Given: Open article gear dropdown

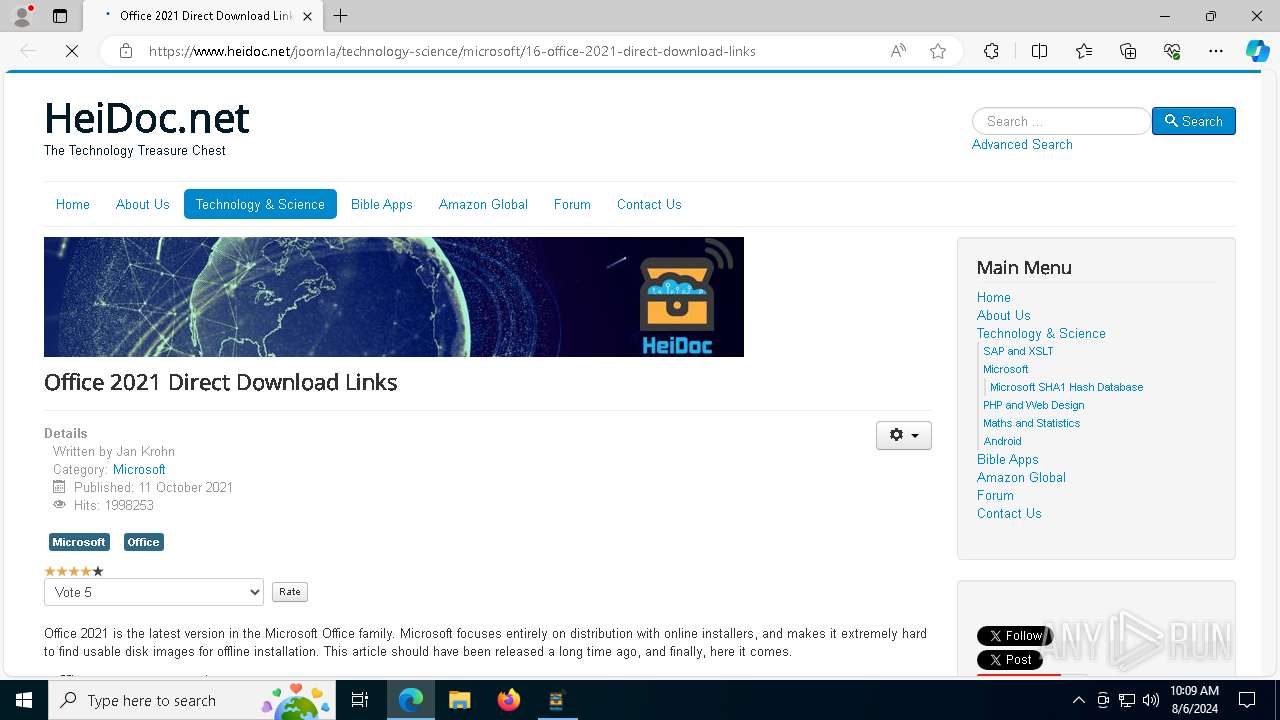Looking at the screenshot, I should point(904,435).
